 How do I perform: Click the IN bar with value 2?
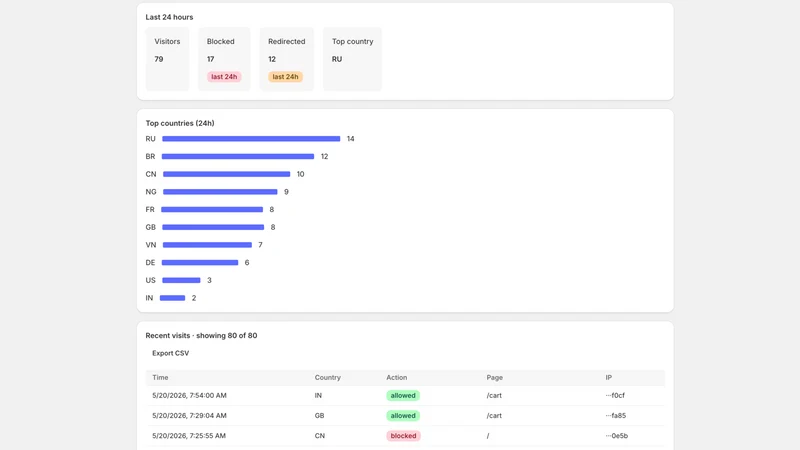click(172, 298)
